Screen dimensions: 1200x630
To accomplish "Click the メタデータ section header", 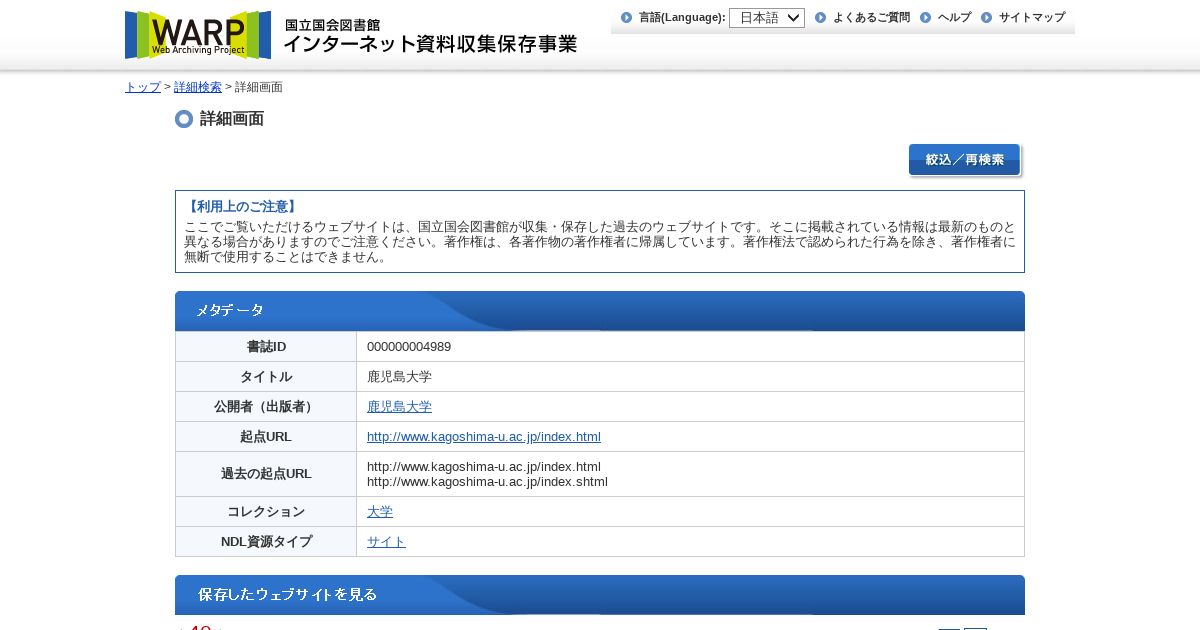I will click(600, 311).
